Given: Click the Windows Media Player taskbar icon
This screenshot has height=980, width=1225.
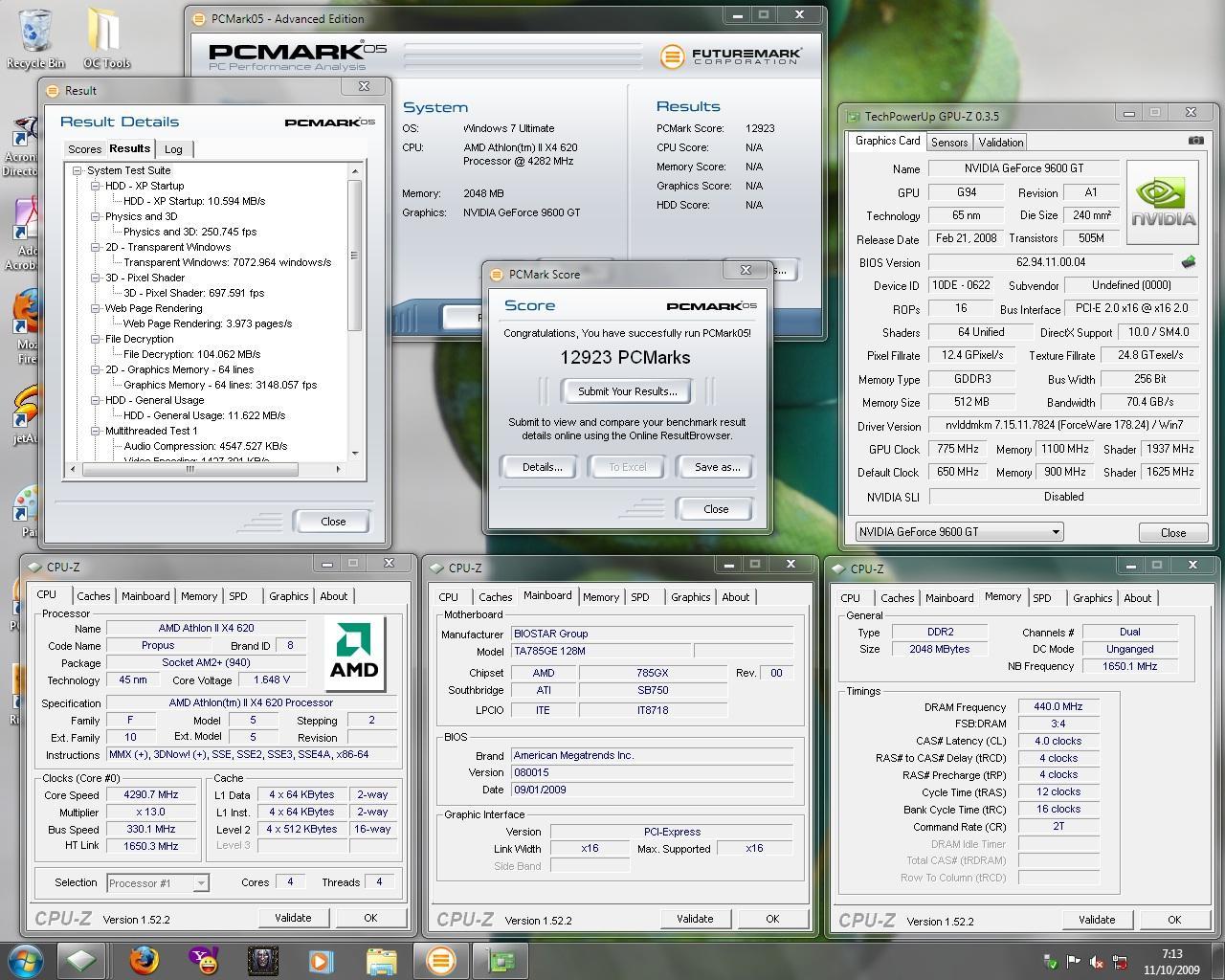Looking at the screenshot, I should coord(321,960).
